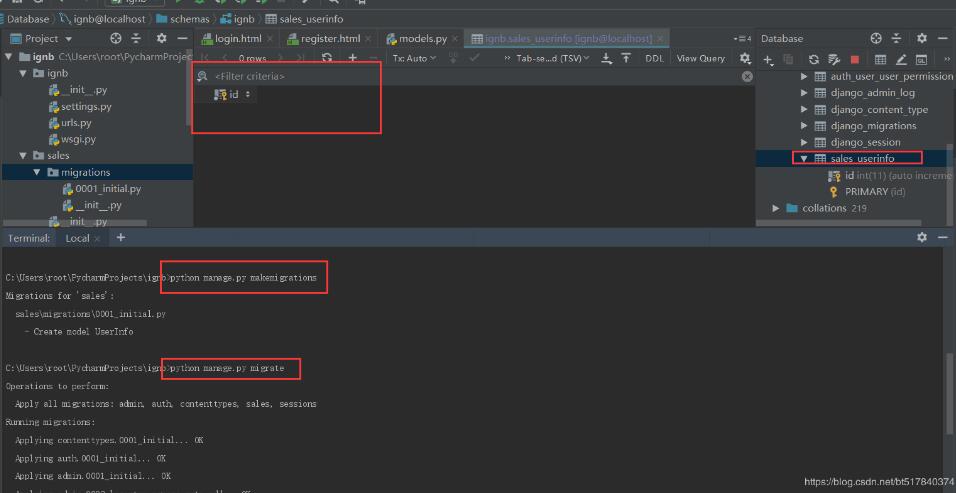
Task: Add a new row with plus icon
Action: [352, 59]
